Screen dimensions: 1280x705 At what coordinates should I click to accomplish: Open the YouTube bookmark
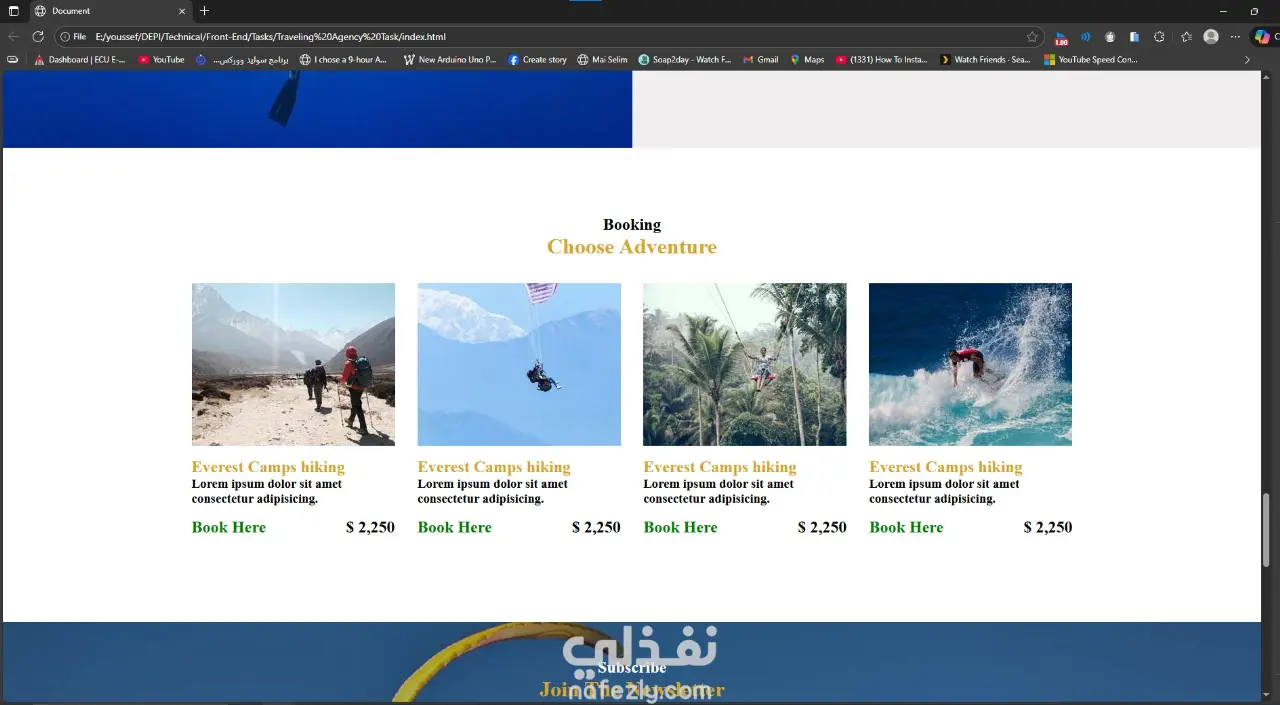pos(161,60)
